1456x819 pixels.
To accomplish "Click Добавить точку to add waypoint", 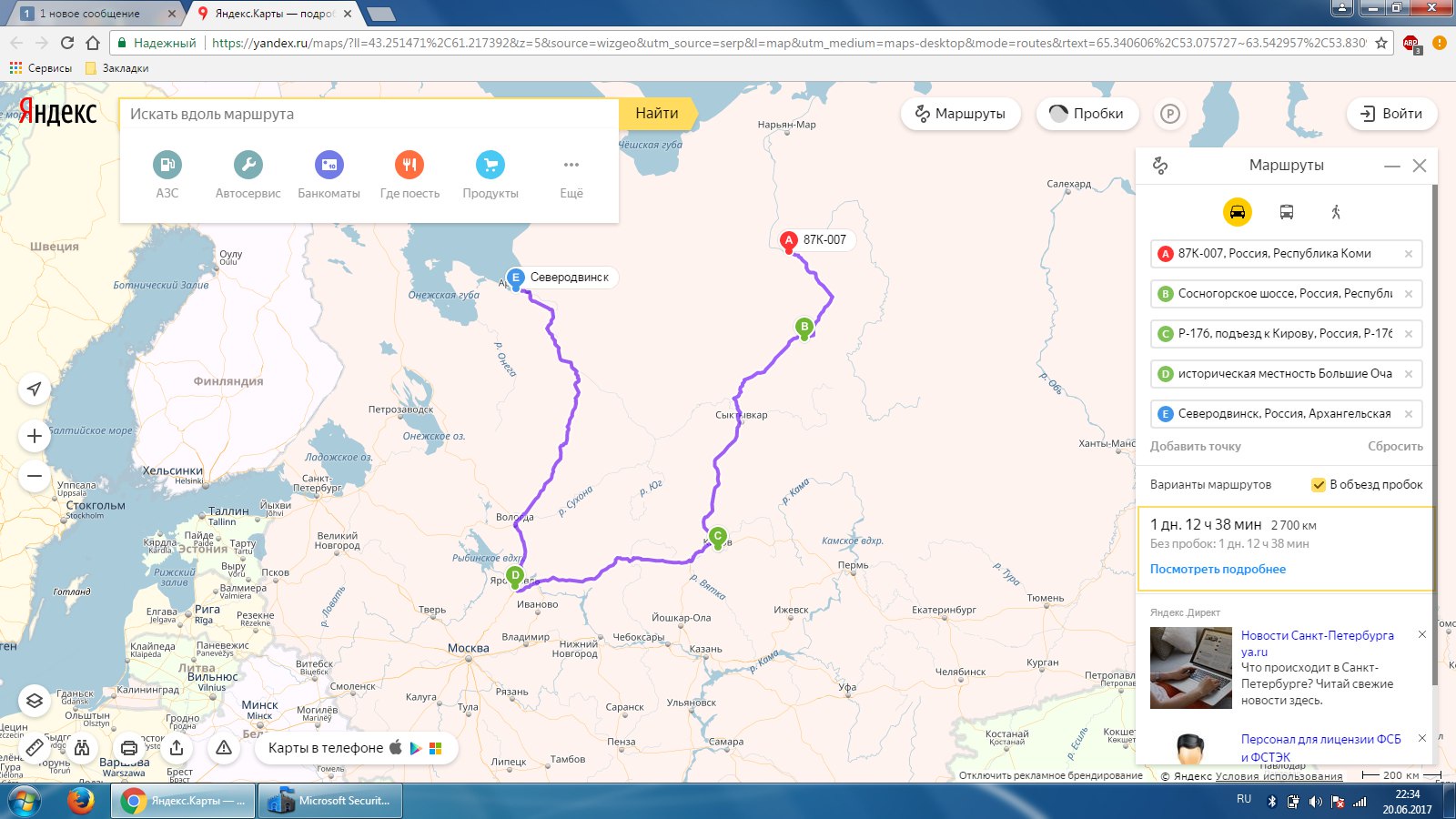I will 1196,447.
